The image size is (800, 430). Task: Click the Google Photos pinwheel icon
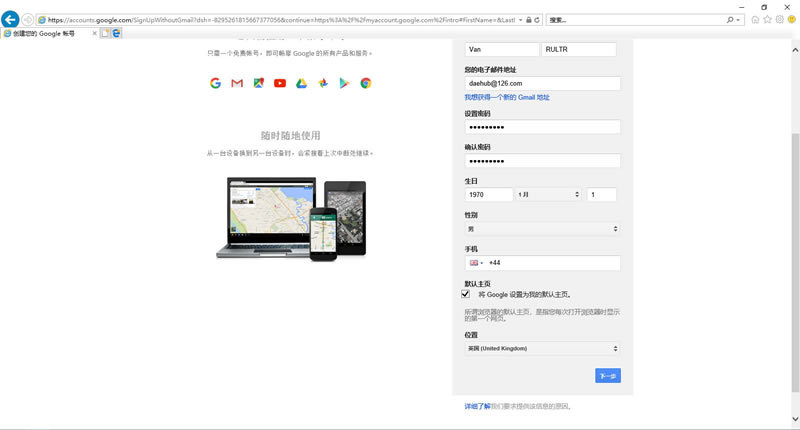323,83
